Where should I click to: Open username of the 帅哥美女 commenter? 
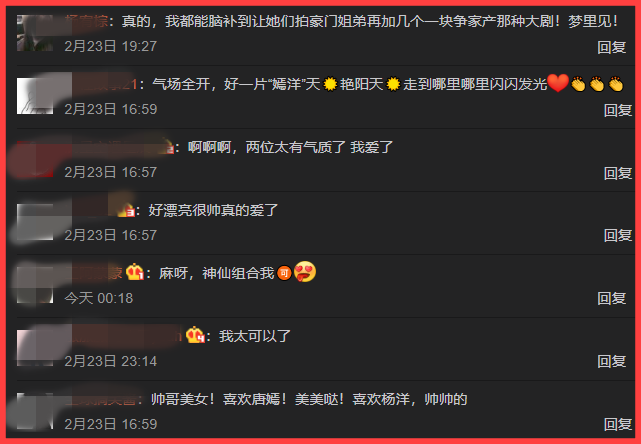(x=102, y=399)
